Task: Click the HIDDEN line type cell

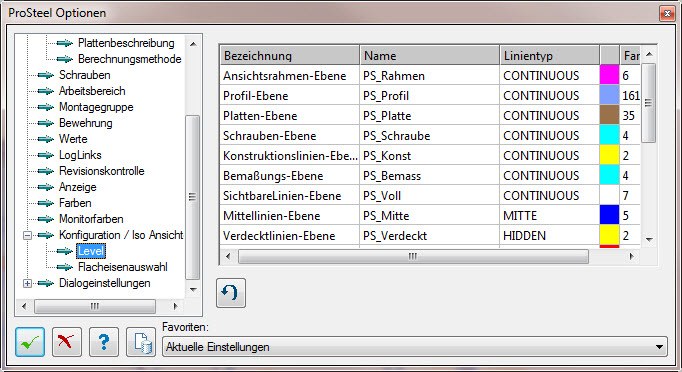Action: [x=549, y=236]
